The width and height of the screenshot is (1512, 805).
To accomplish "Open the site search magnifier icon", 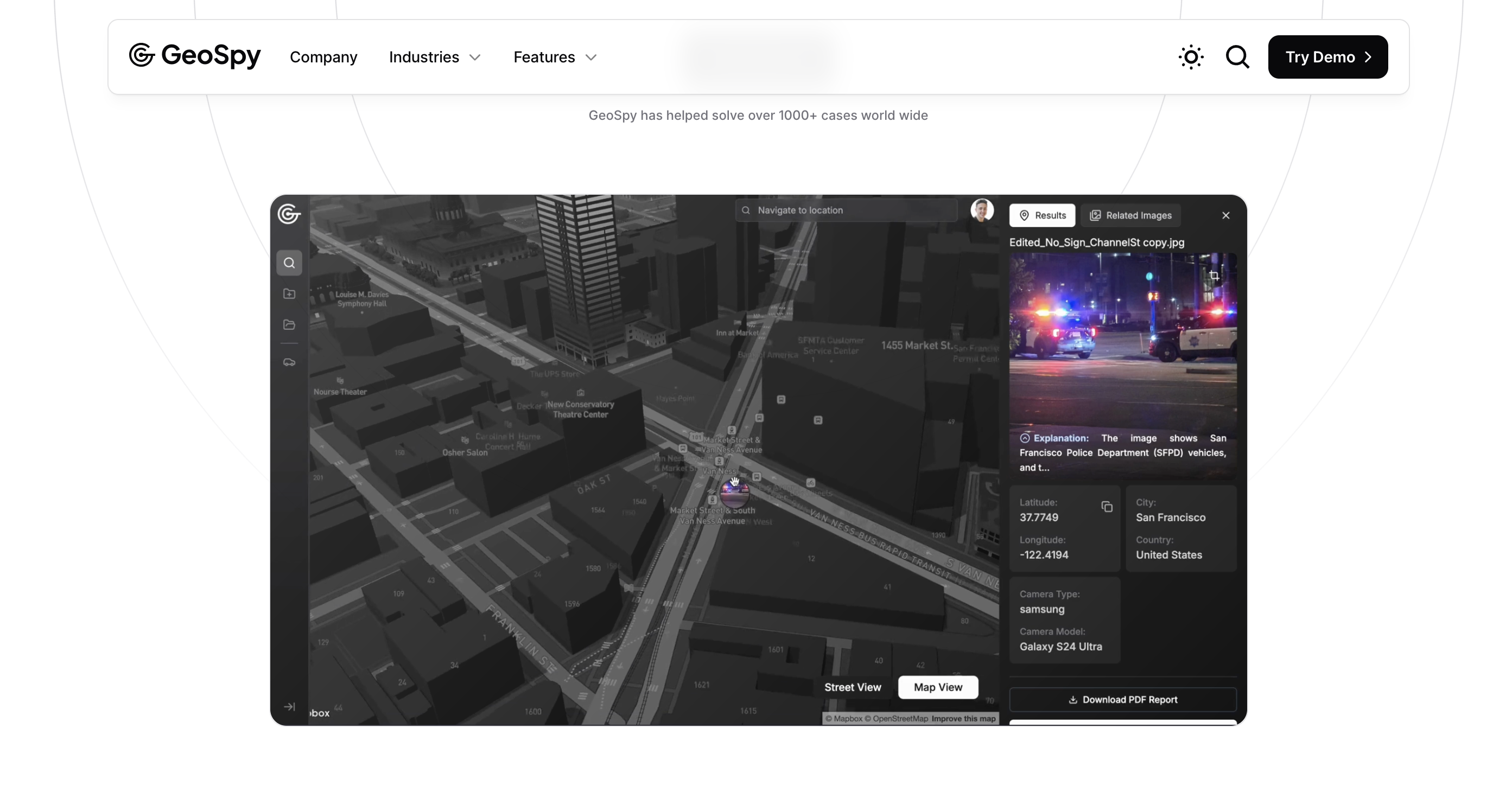I will (1237, 57).
